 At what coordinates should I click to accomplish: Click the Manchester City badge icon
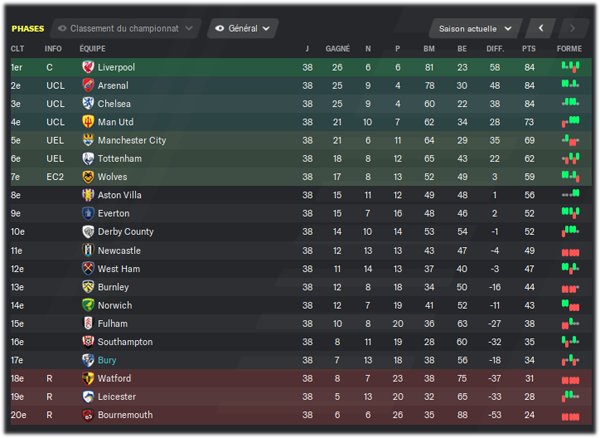coord(88,140)
